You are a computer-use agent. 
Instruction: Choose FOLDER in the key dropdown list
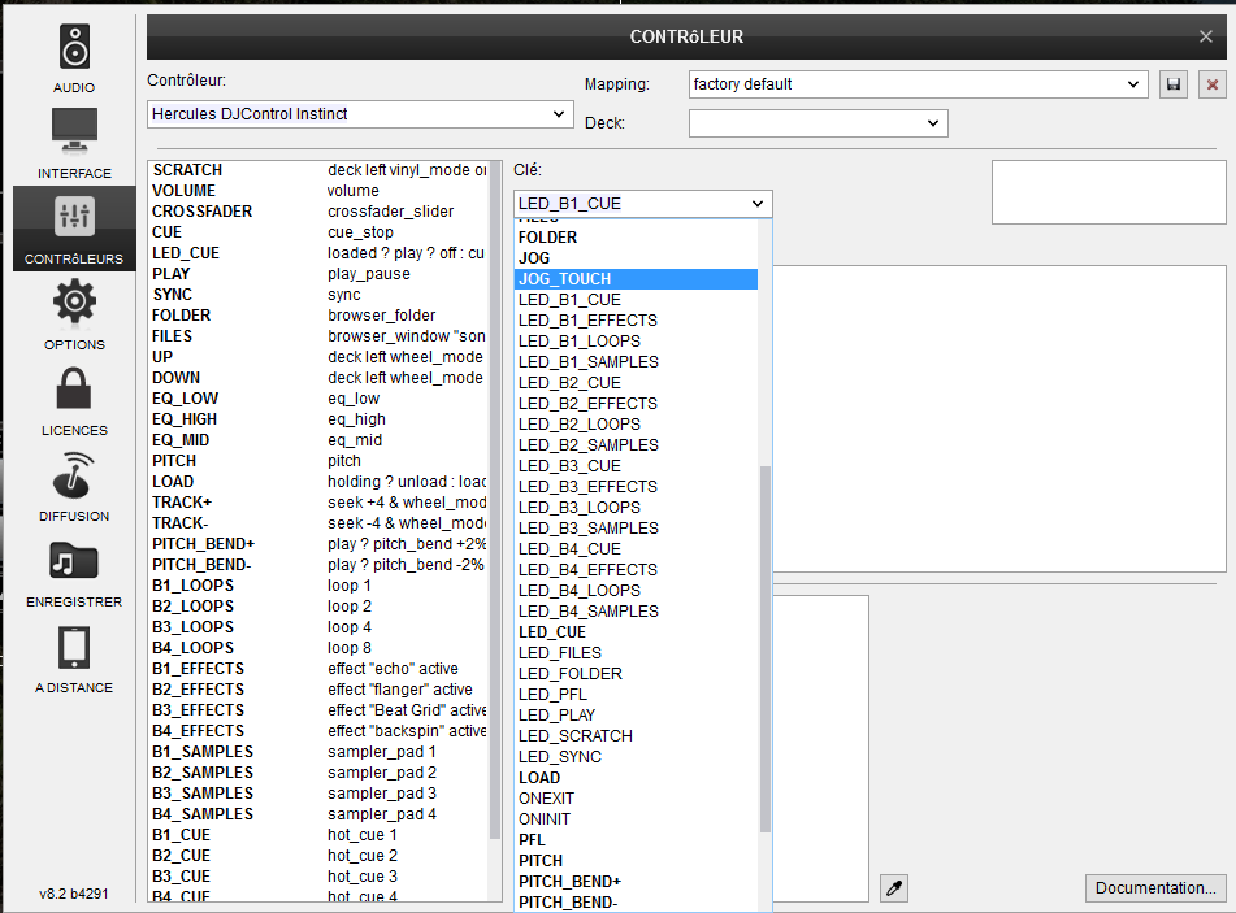click(636, 237)
